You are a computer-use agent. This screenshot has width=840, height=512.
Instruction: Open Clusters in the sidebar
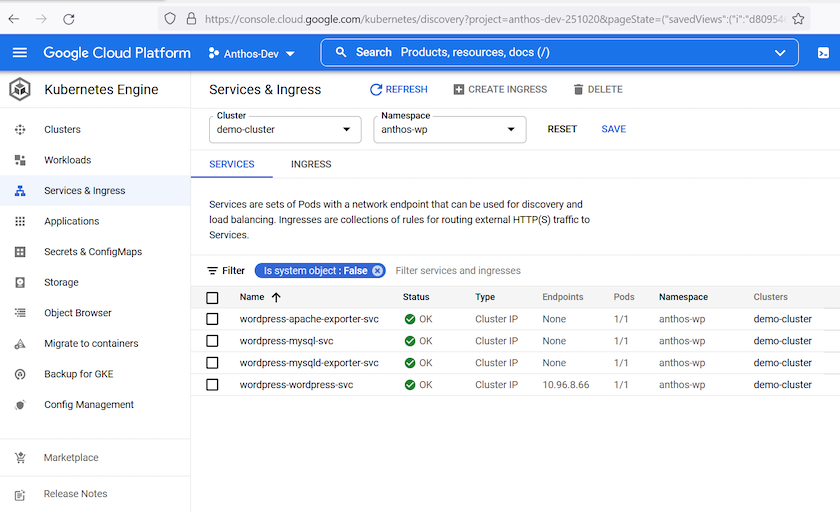coord(62,130)
